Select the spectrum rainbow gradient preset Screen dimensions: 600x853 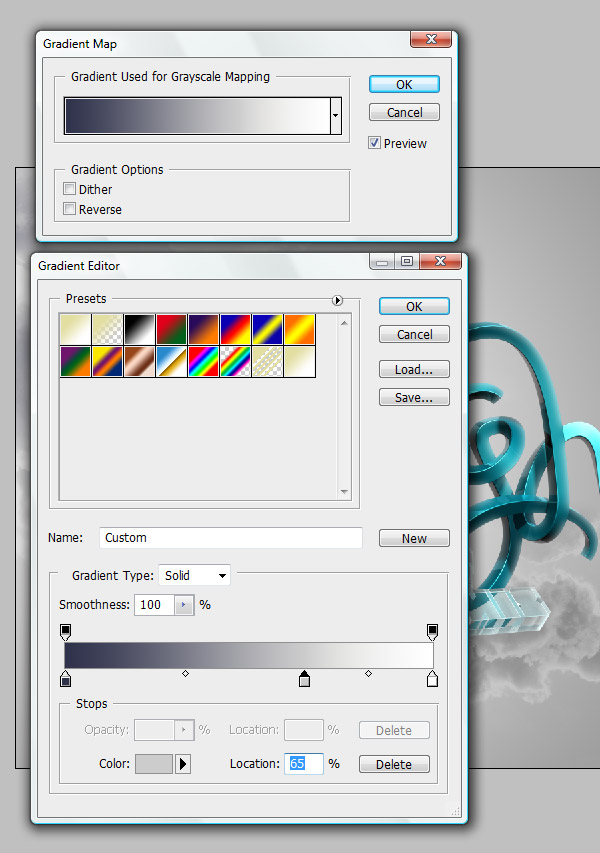pyautogui.click(x=204, y=362)
